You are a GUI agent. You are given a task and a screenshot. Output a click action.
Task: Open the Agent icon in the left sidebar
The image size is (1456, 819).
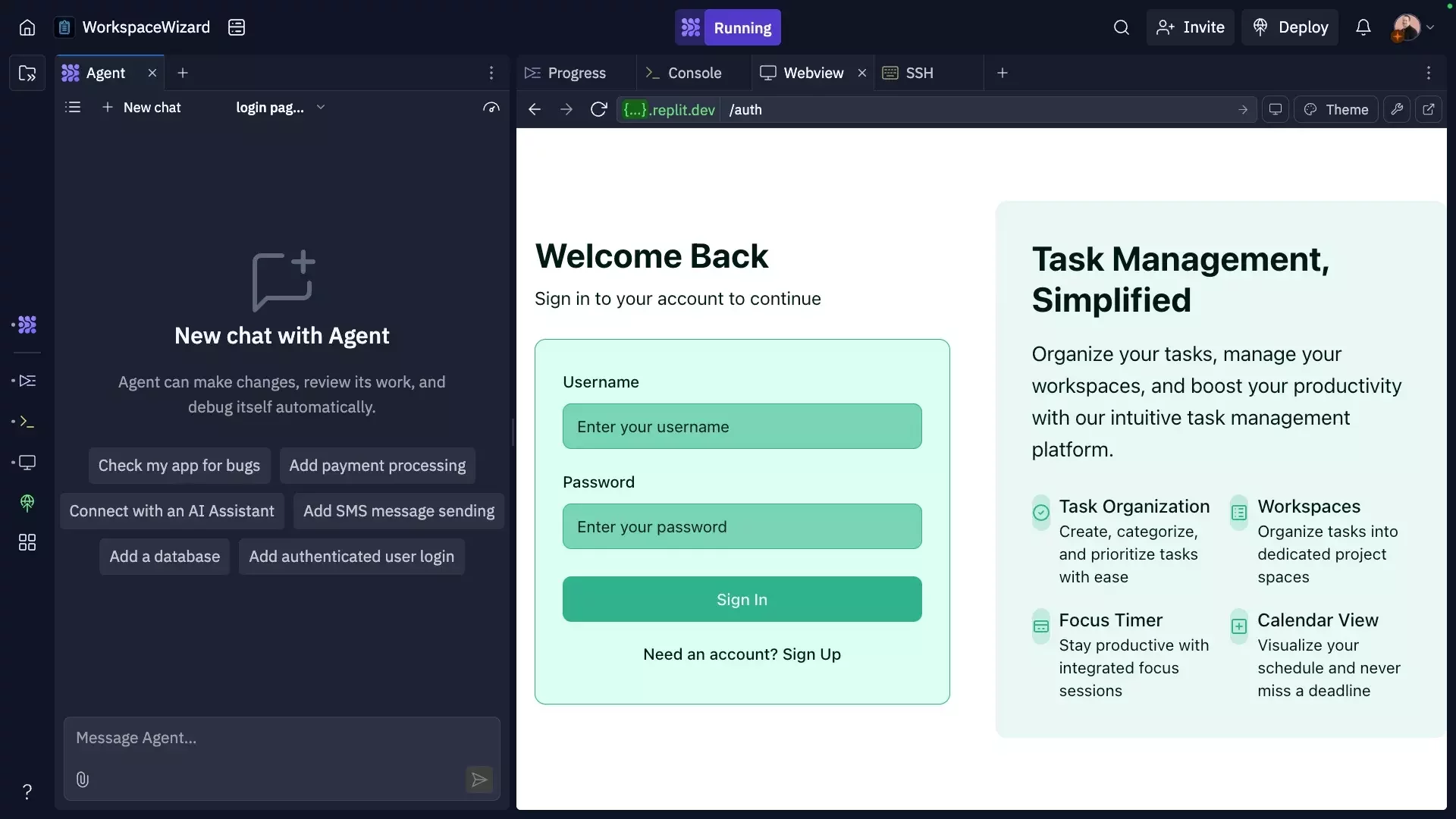tap(27, 325)
